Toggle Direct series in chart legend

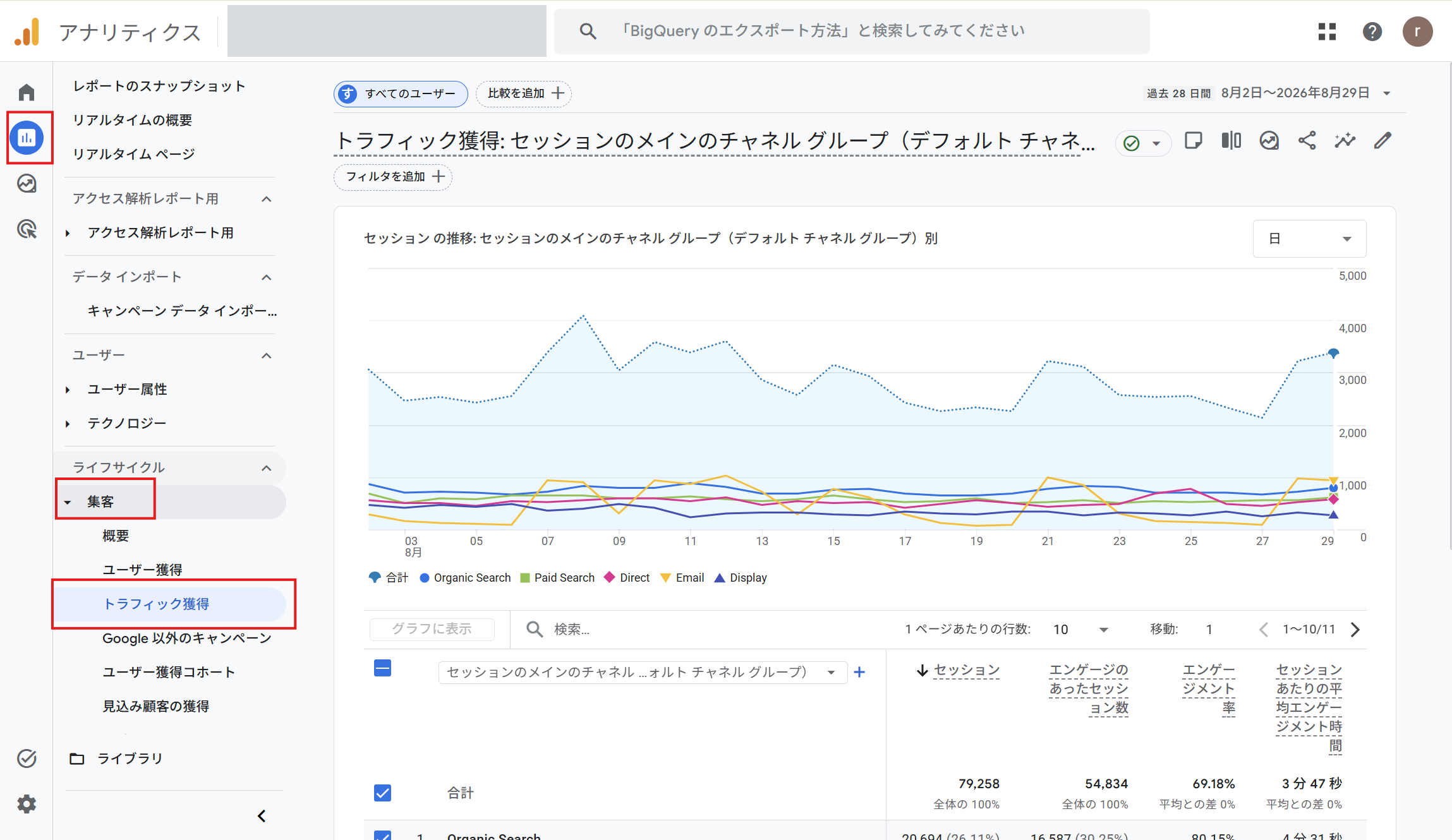627,577
